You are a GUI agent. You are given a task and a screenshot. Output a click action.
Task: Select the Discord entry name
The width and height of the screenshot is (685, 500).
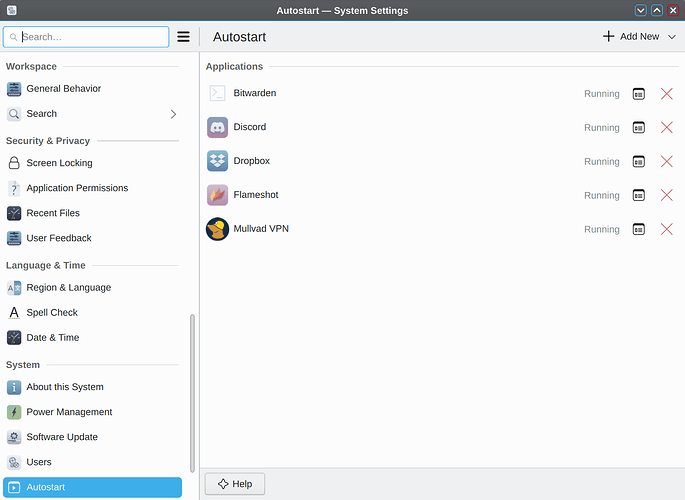pos(249,127)
